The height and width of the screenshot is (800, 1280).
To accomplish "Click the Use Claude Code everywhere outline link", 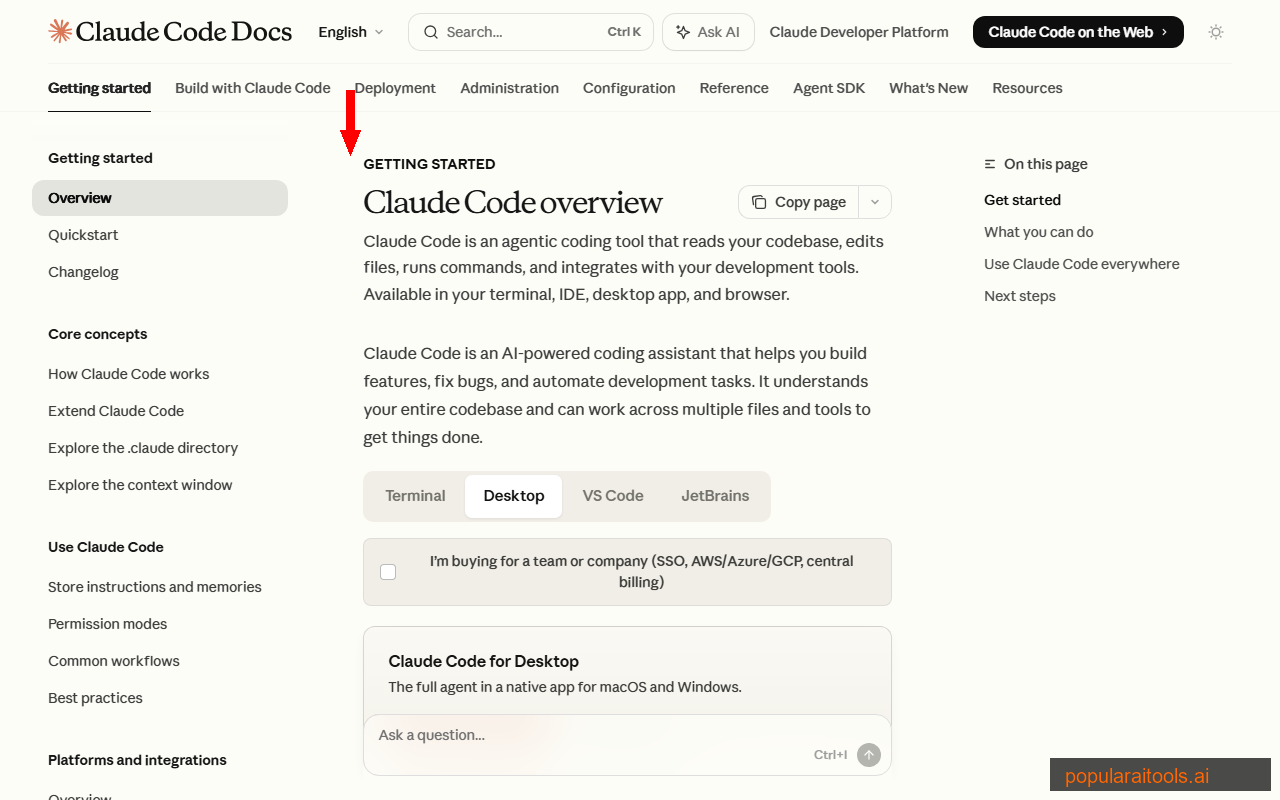I will (1081, 263).
